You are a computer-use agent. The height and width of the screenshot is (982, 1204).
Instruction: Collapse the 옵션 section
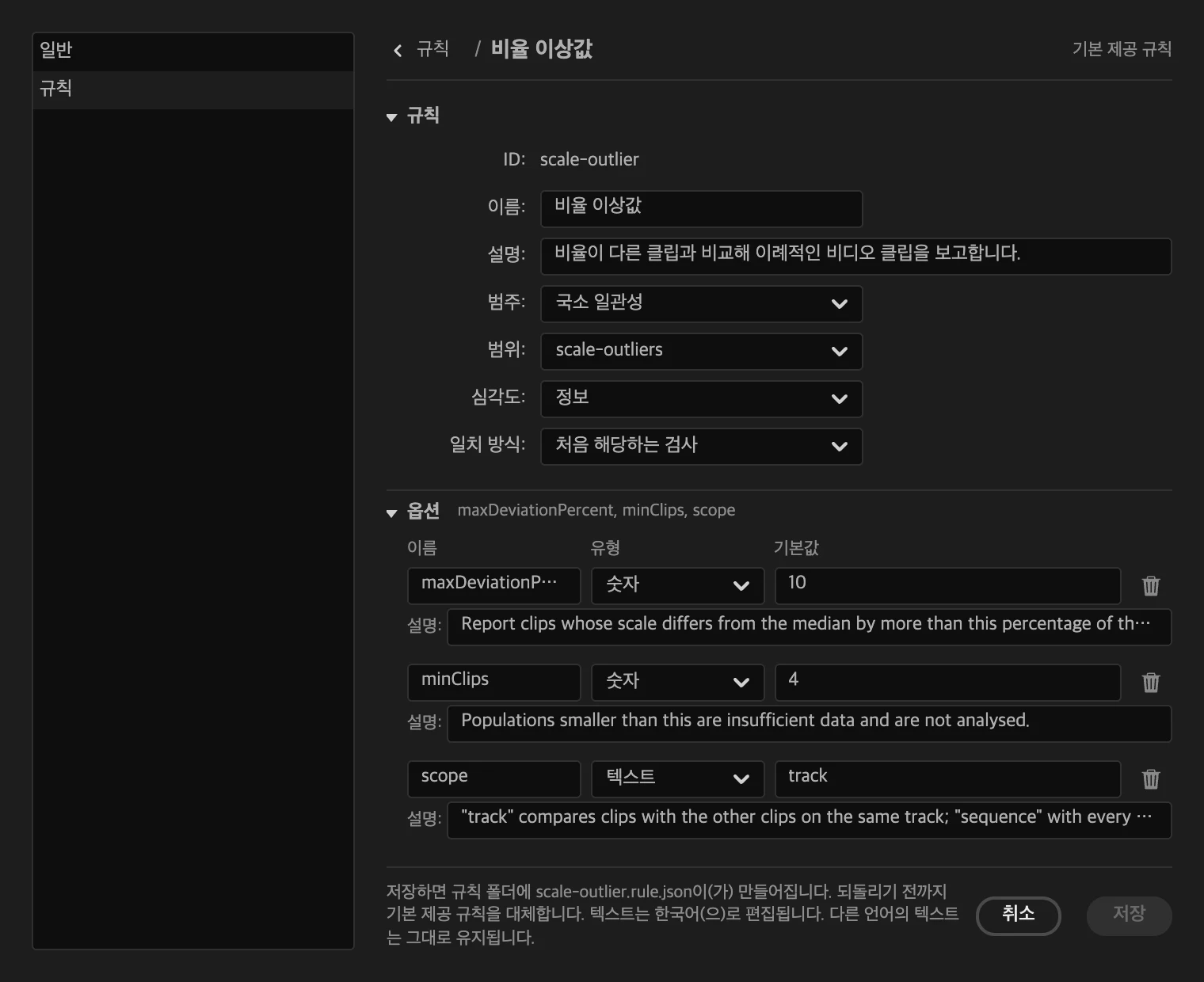click(x=391, y=513)
